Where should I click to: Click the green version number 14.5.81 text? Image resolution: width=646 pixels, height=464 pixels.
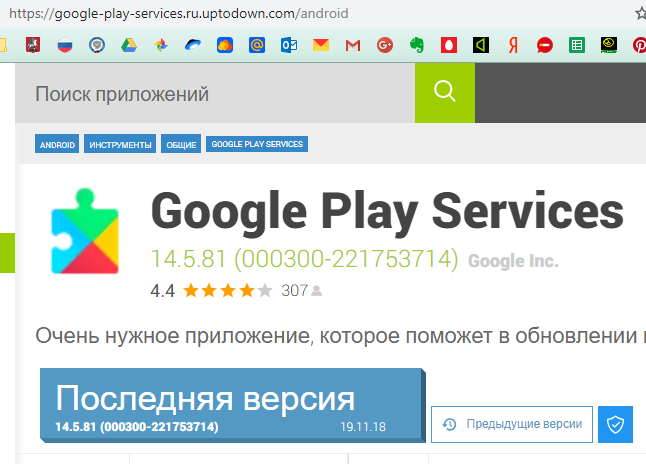click(x=304, y=259)
